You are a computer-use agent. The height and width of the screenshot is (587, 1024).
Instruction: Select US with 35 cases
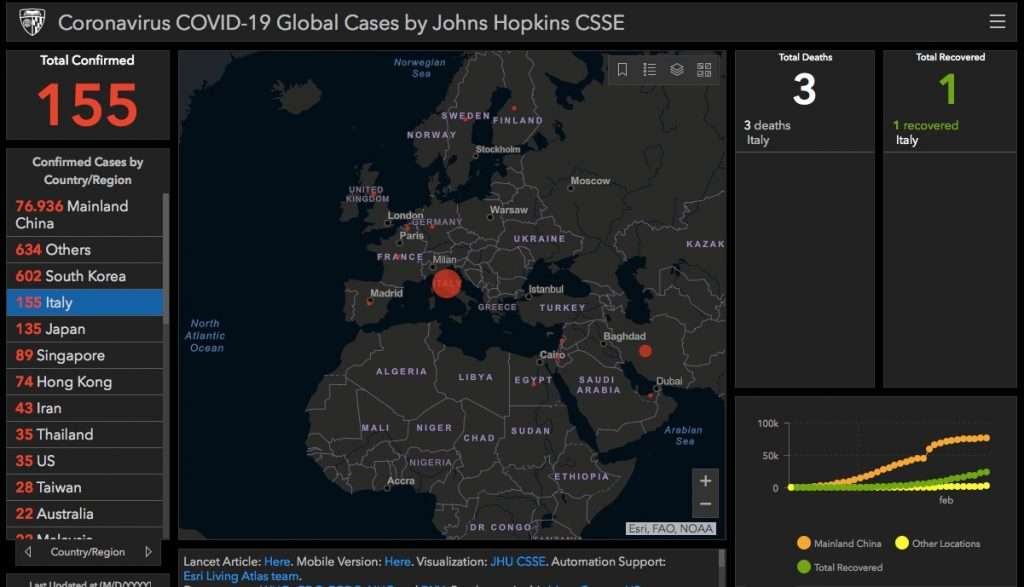tap(85, 461)
